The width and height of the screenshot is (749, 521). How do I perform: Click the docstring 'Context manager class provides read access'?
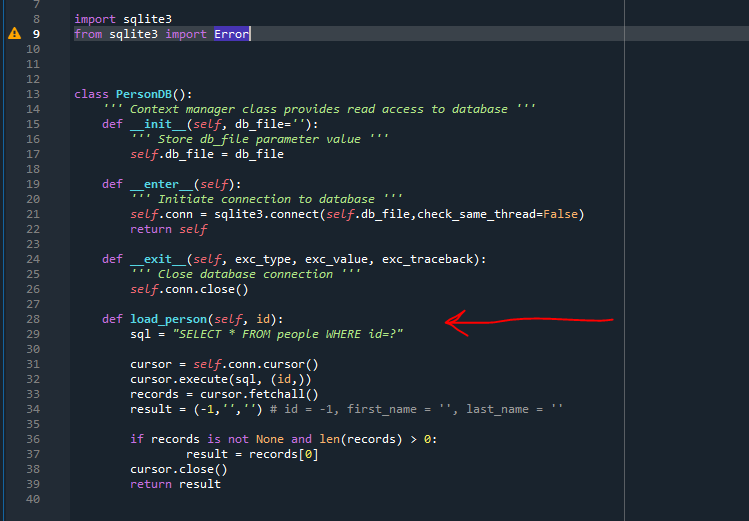277,109
